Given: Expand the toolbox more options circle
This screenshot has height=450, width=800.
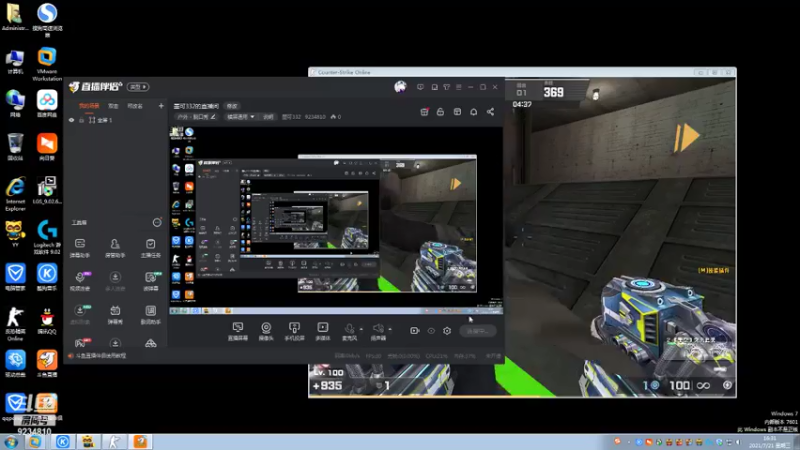Looking at the screenshot, I should 157,222.
